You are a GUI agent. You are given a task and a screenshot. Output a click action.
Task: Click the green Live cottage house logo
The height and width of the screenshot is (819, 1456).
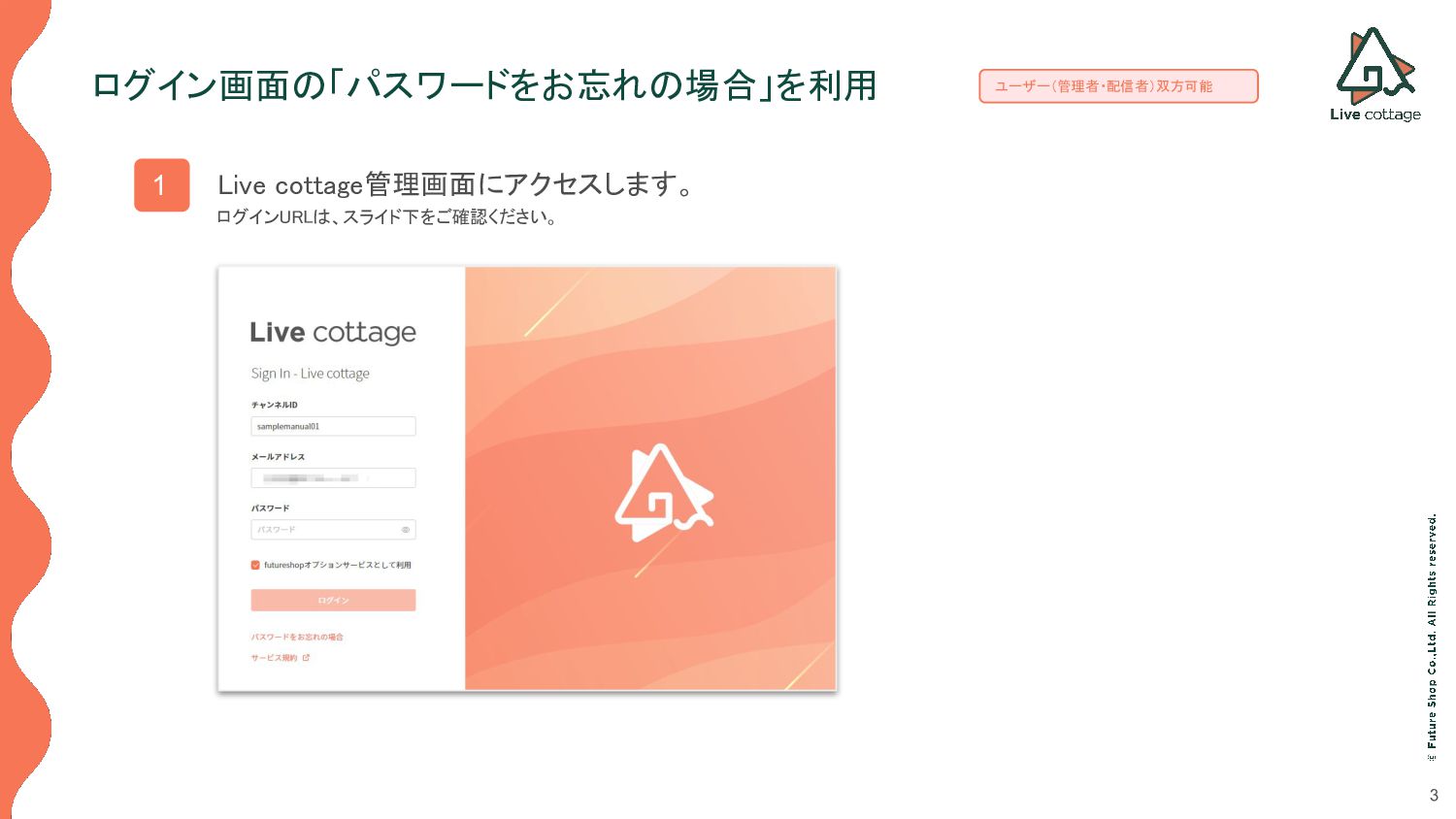tap(1375, 65)
